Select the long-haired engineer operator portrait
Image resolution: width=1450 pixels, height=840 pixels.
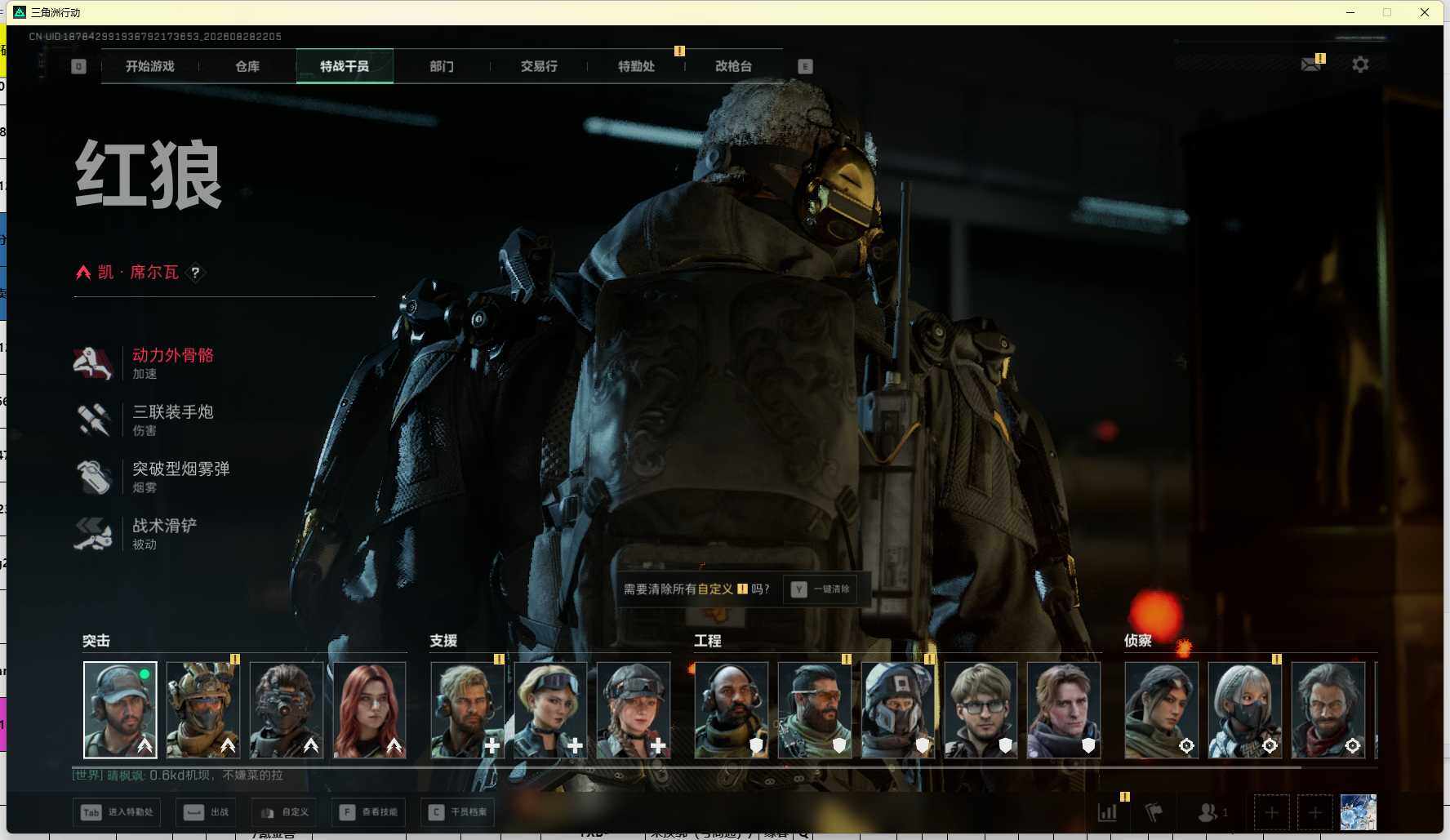click(1064, 710)
